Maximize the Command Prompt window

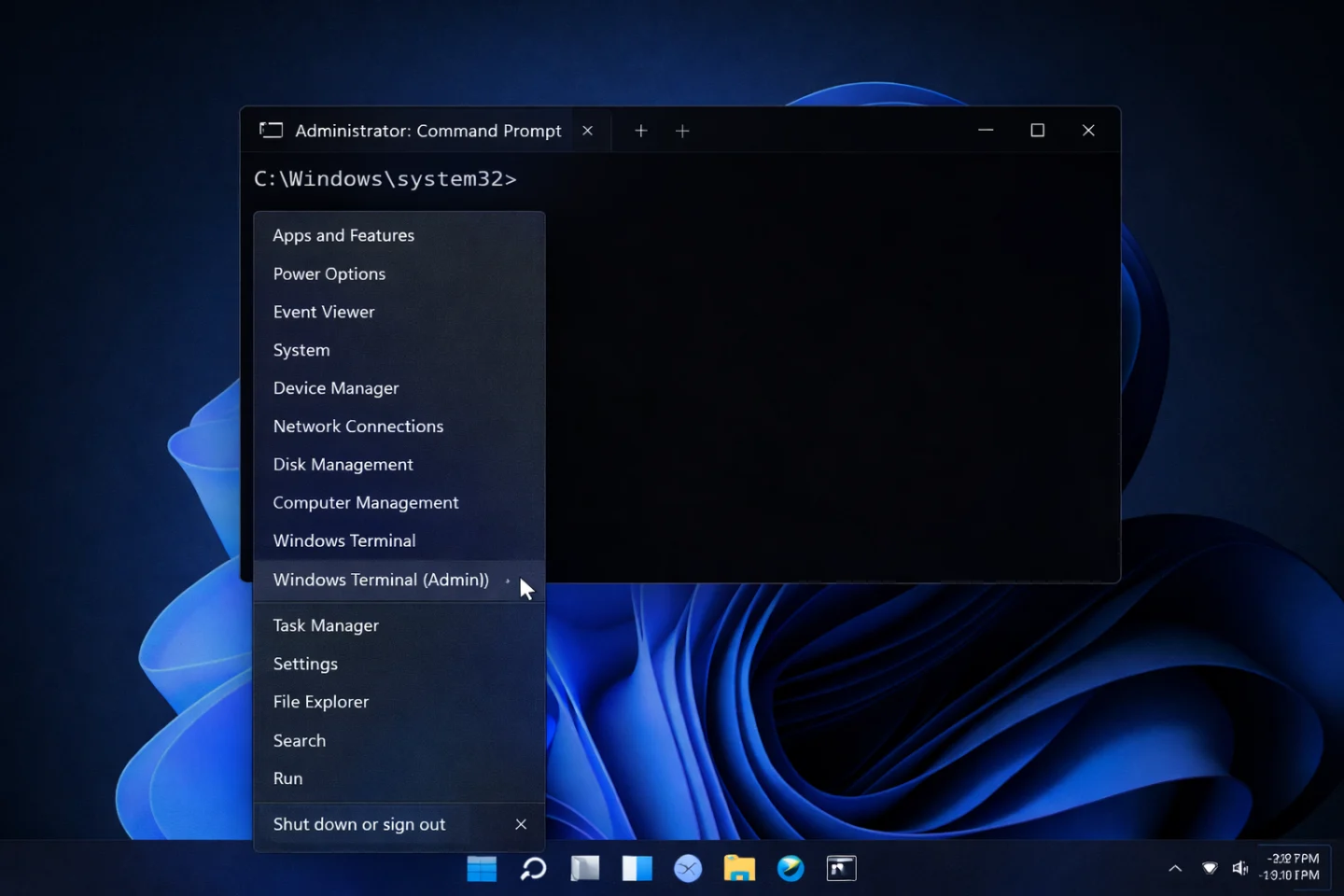(x=1037, y=130)
